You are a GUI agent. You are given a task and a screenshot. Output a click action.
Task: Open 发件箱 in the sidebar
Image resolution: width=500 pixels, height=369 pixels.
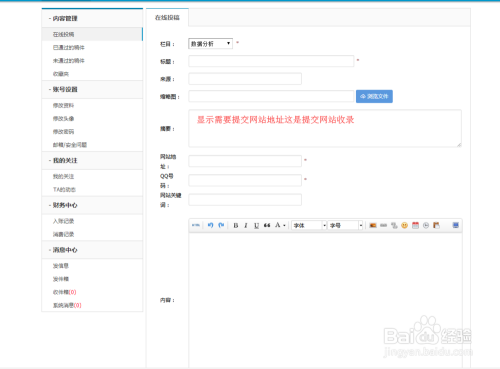[x=61, y=279]
